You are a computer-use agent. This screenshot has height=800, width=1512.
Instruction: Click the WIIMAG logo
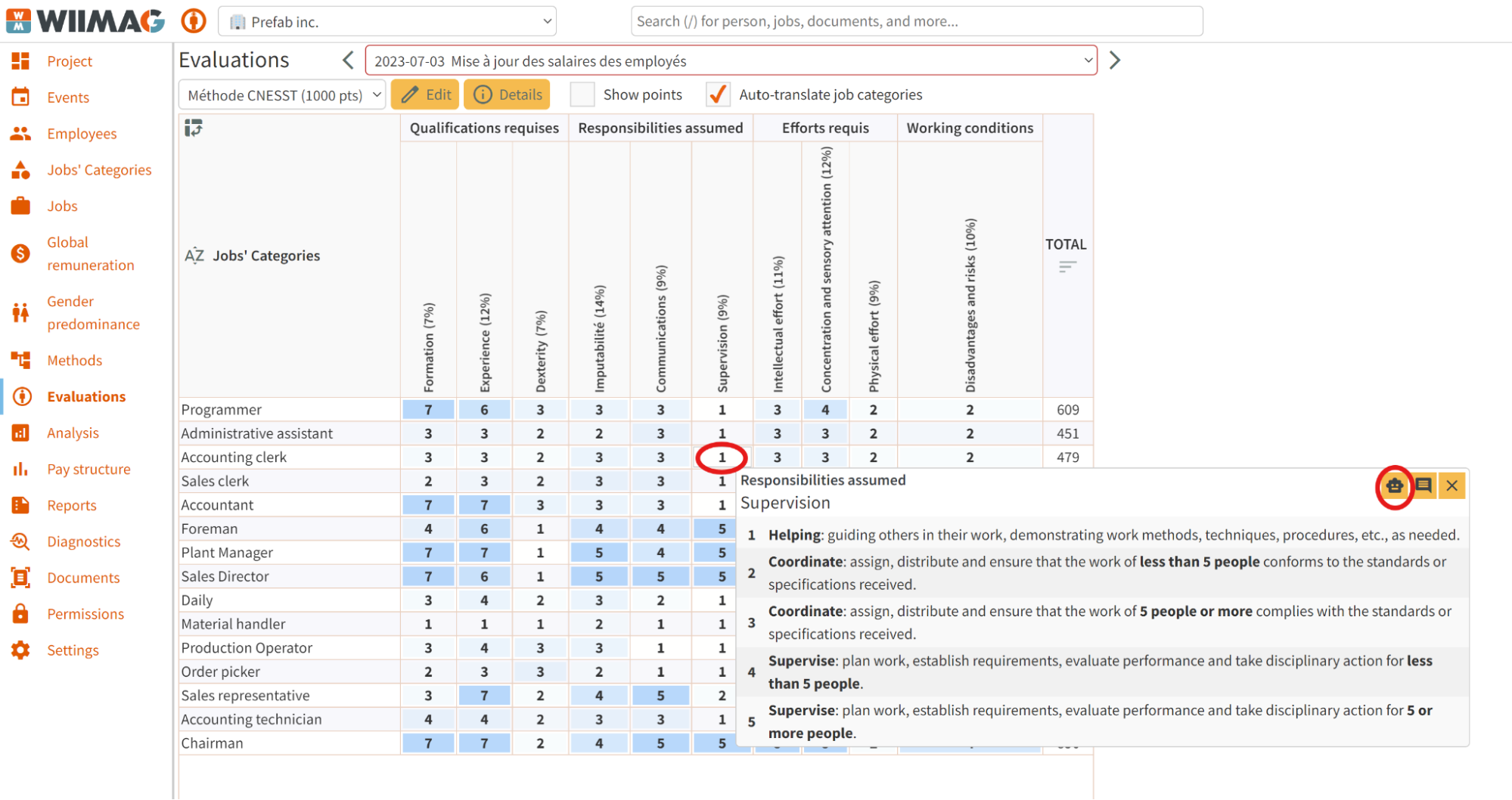(x=85, y=20)
